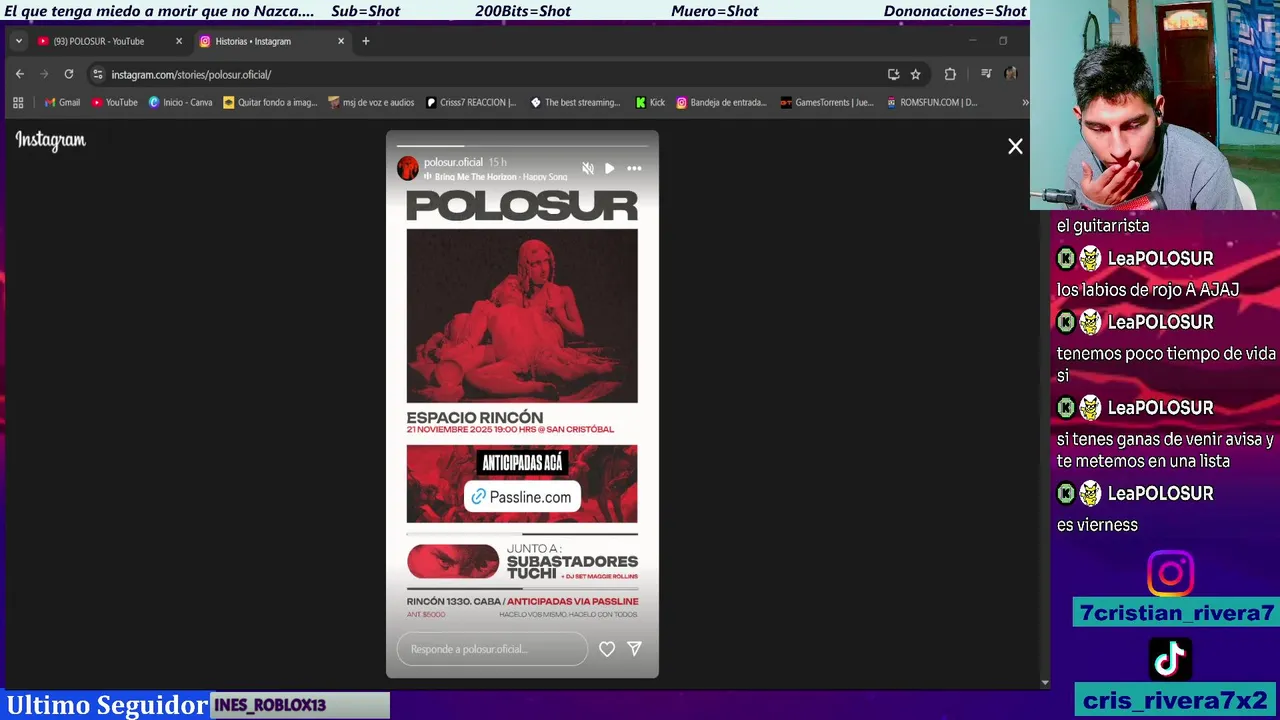Click the TikTok logo in stream overlay
The image size is (1280, 720).
(x=1170, y=659)
